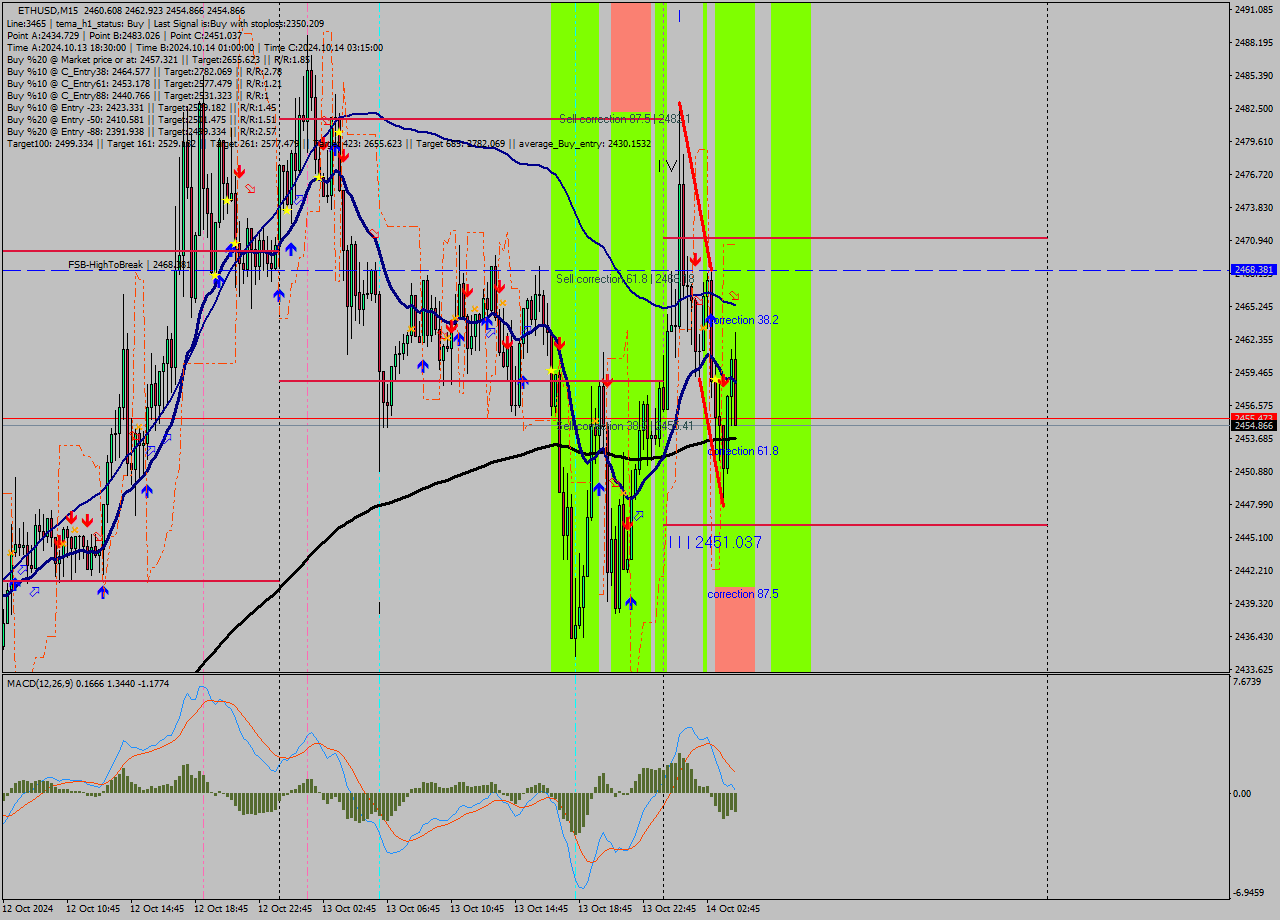Click the 2485.390 price axis value
Viewport: 1280px width, 920px height.
[1254, 75]
